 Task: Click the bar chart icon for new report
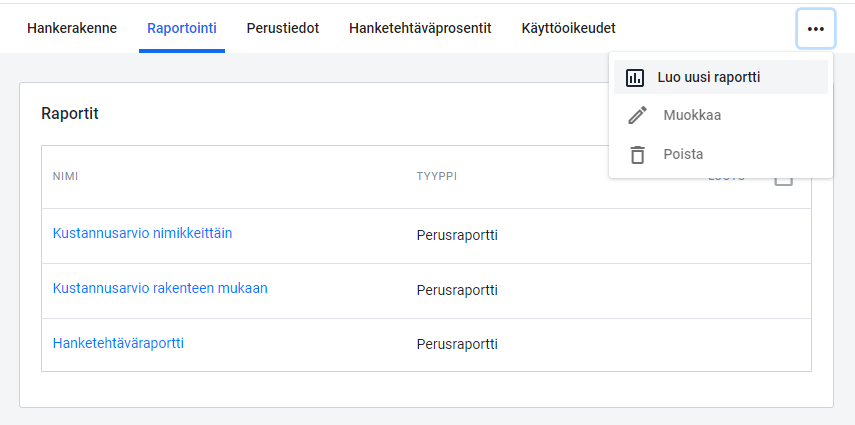pos(635,77)
